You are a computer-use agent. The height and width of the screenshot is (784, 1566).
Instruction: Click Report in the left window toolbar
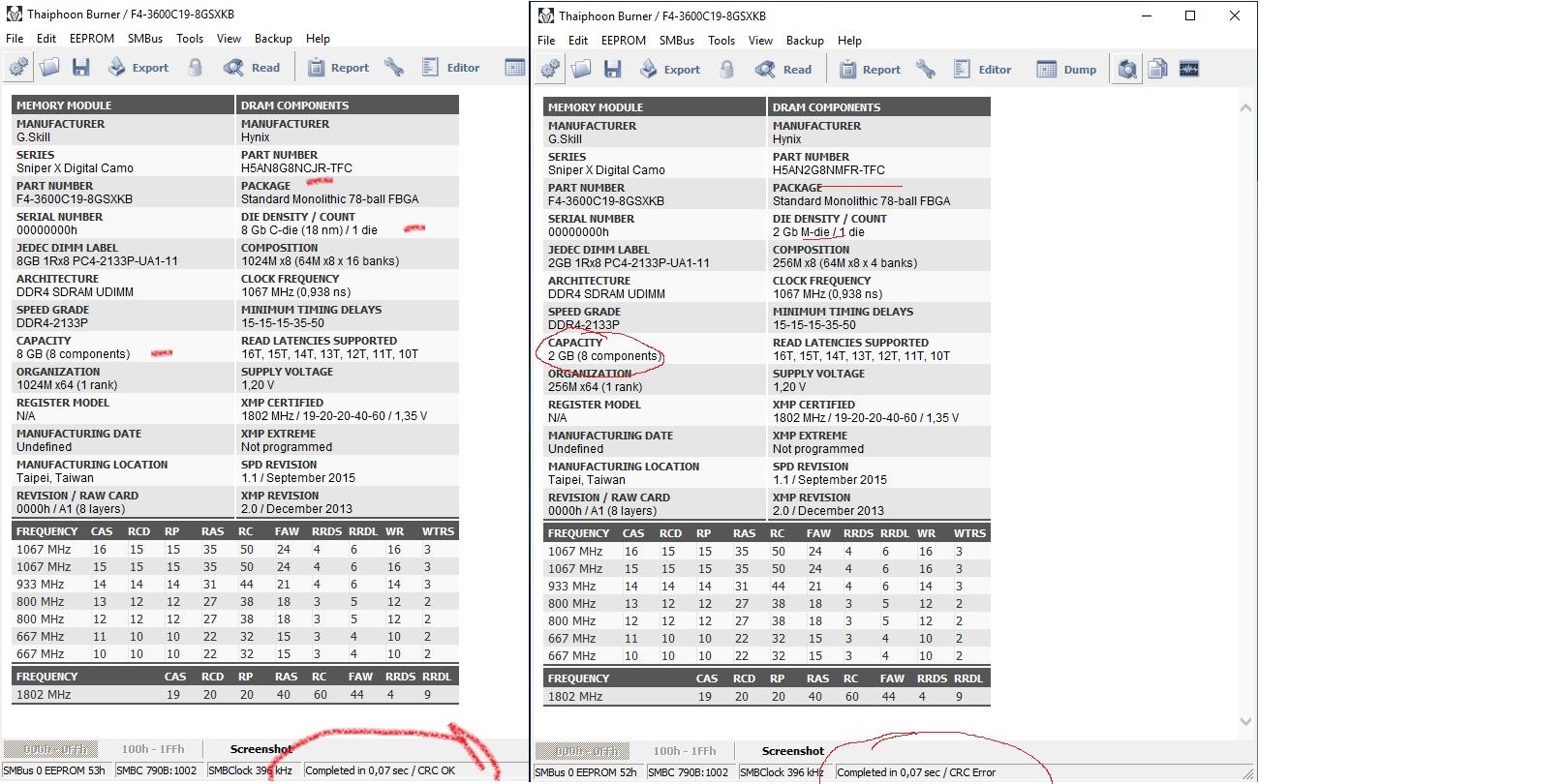pyautogui.click(x=338, y=67)
